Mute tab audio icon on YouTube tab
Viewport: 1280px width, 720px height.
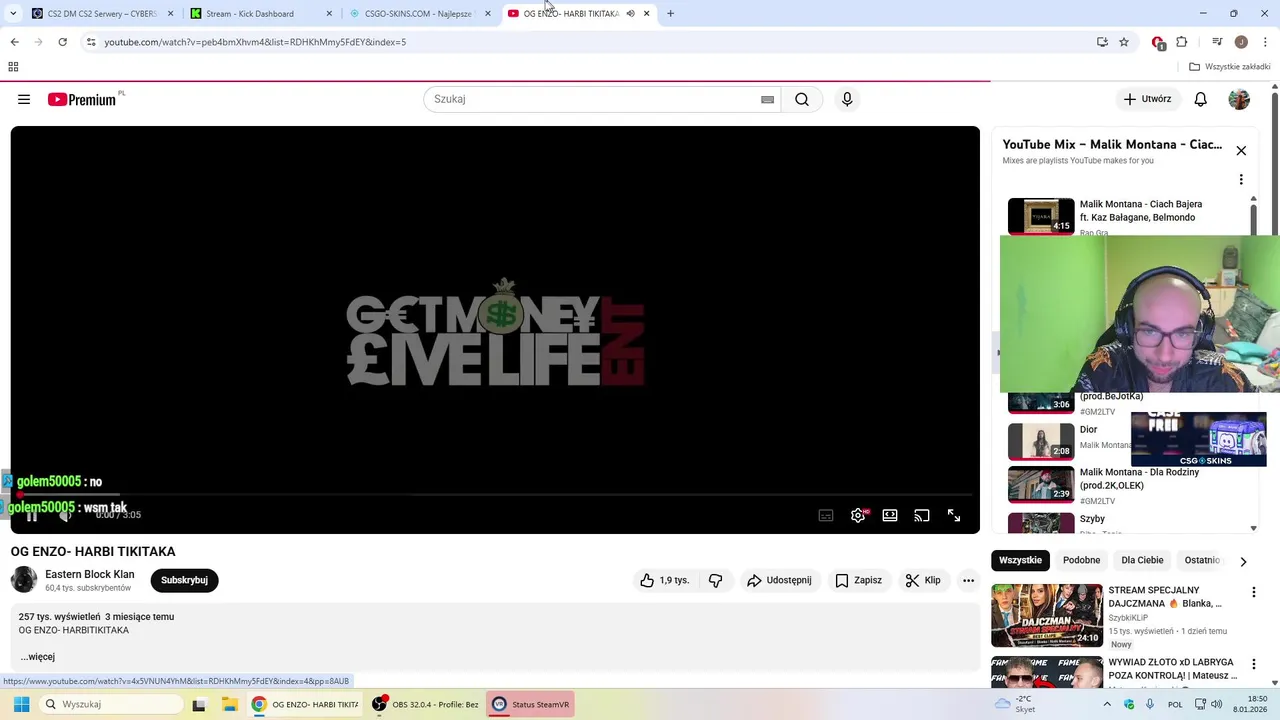click(630, 14)
